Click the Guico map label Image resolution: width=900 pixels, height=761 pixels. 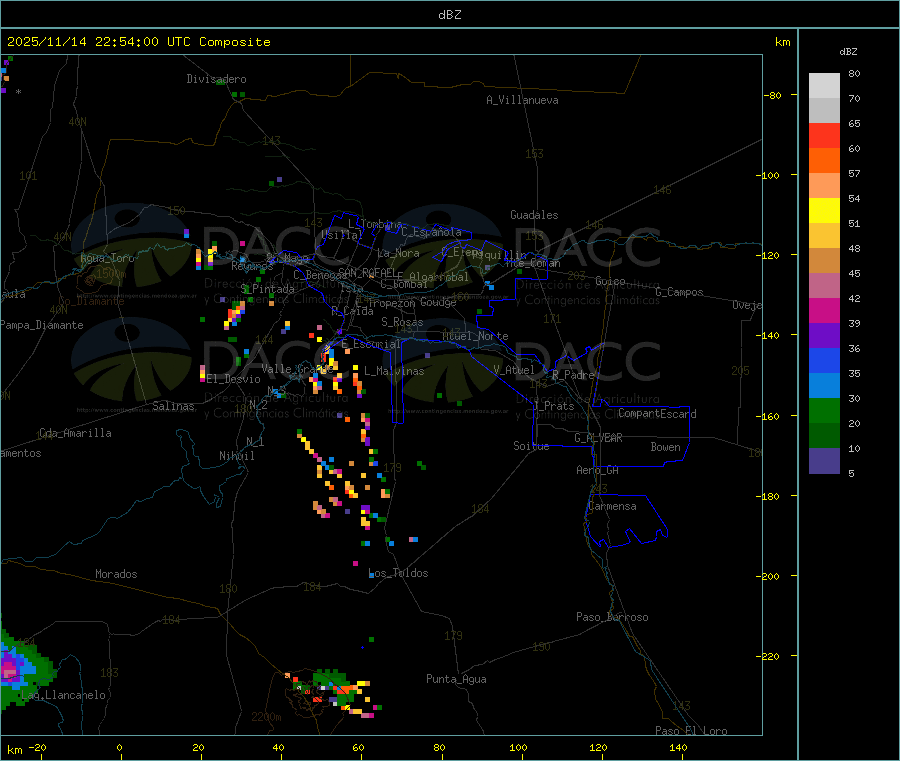click(610, 281)
